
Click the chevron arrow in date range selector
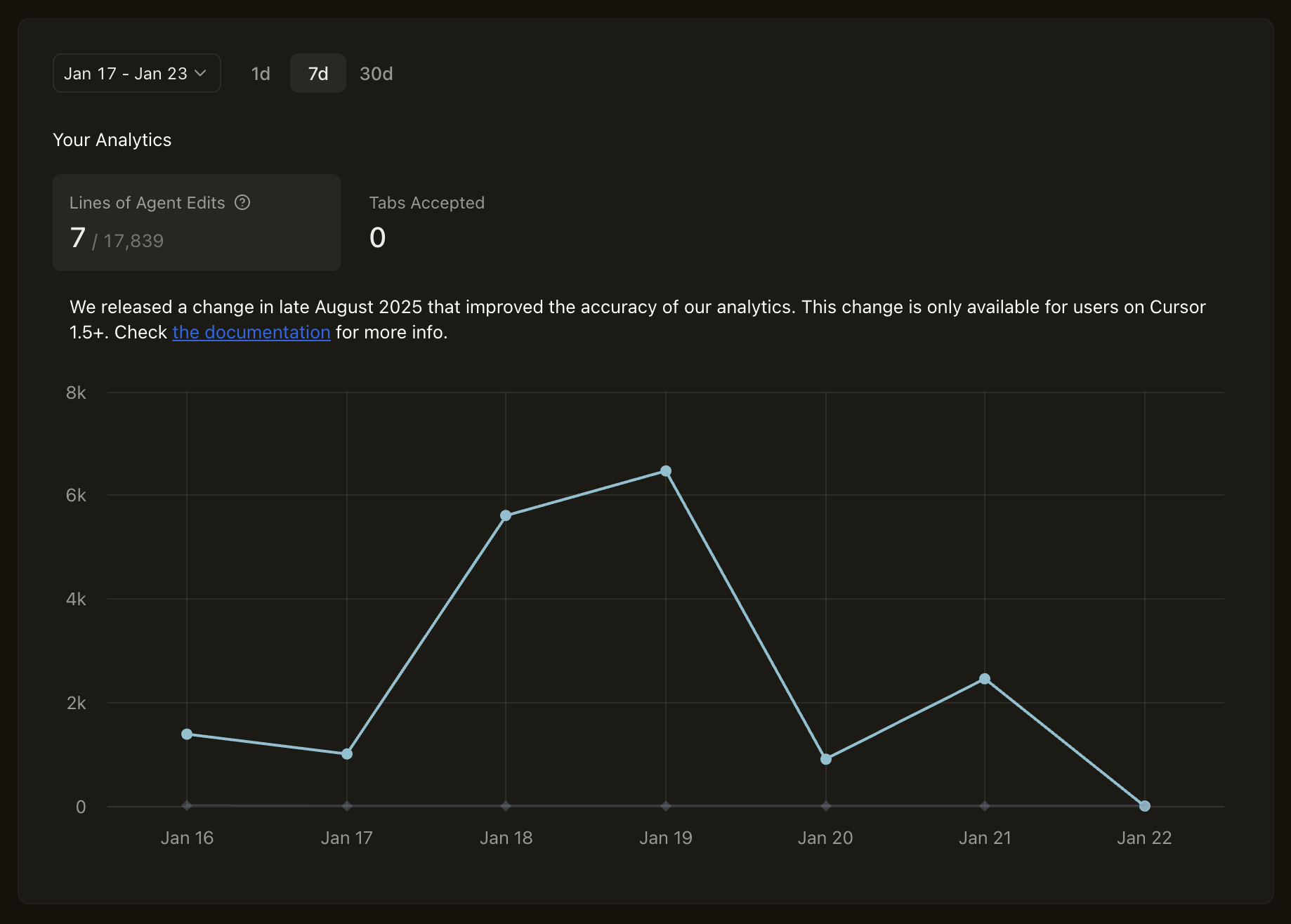click(x=200, y=73)
